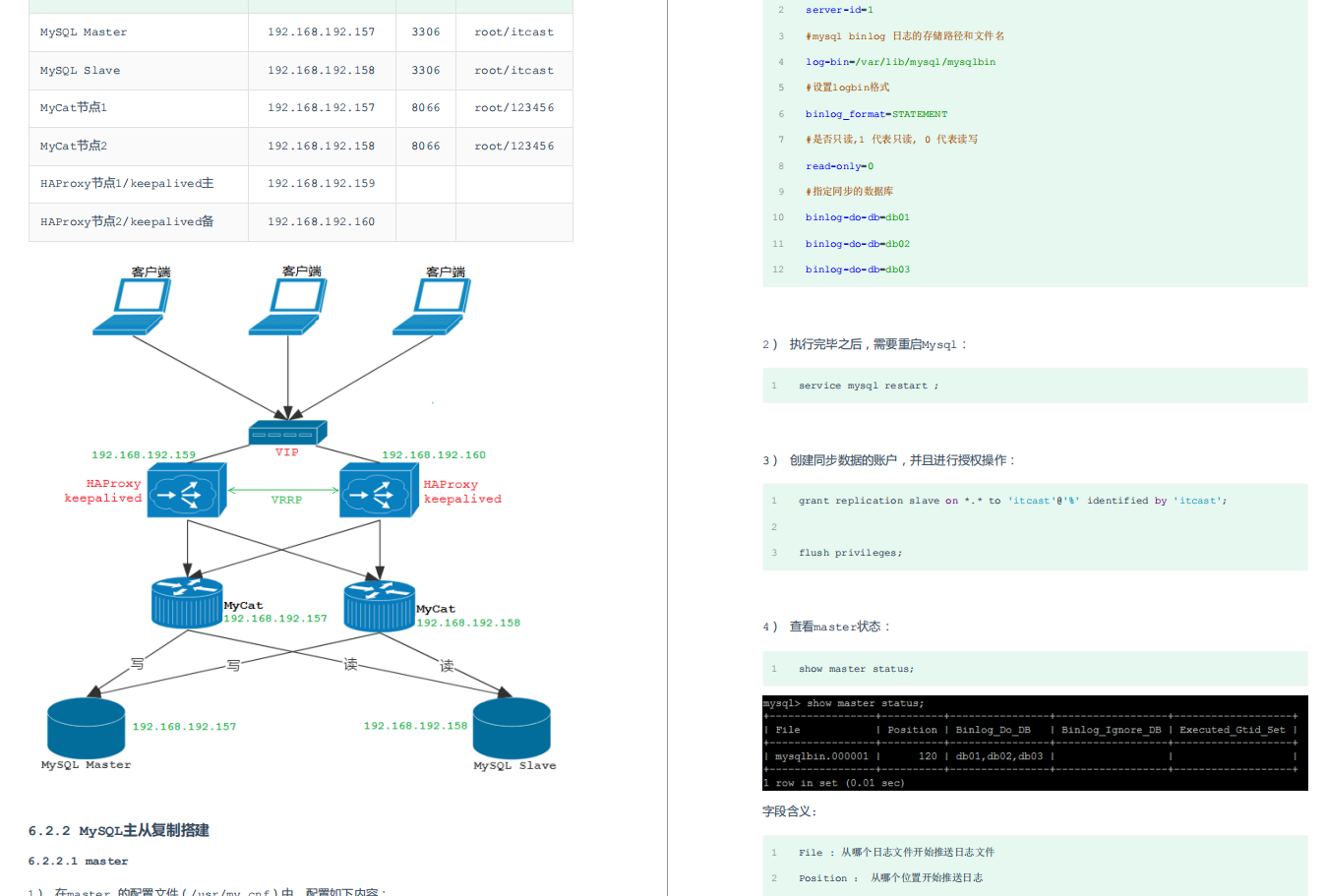Click the "grant replication slave" SQL statement
This screenshot has height=896, width=1327.
(x=1012, y=501)
